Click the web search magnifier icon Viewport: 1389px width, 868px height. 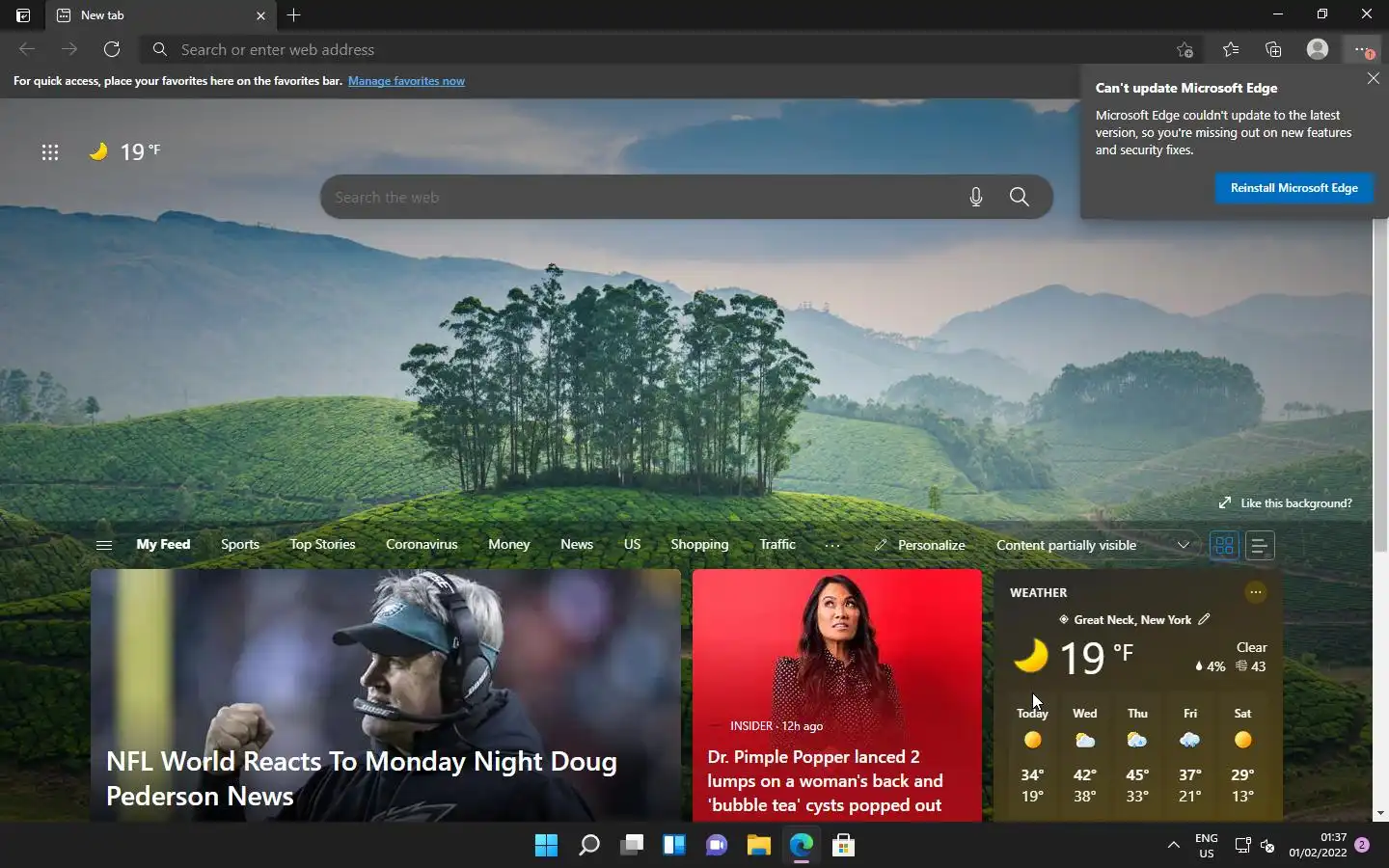[1019, 197]
